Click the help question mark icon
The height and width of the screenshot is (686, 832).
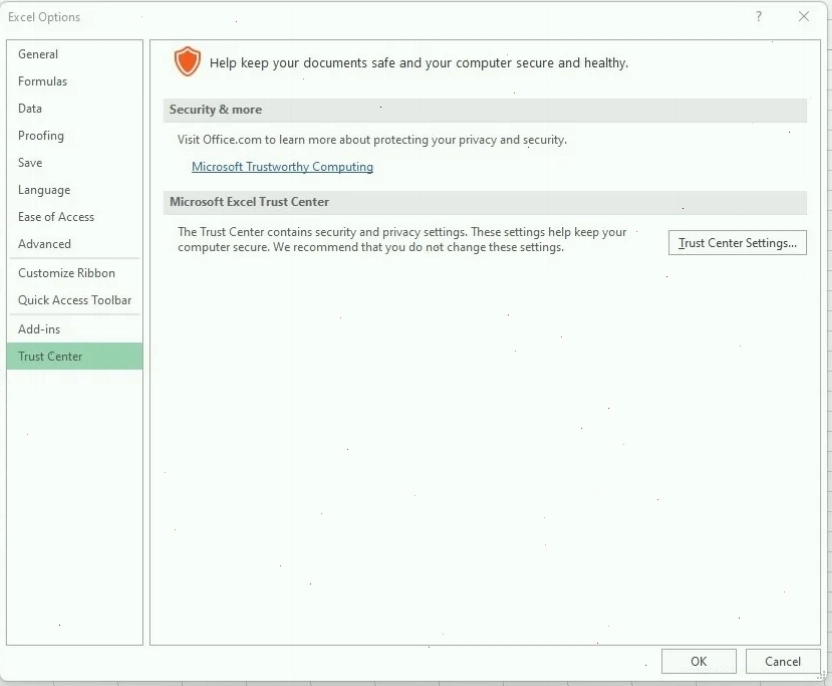759,16
